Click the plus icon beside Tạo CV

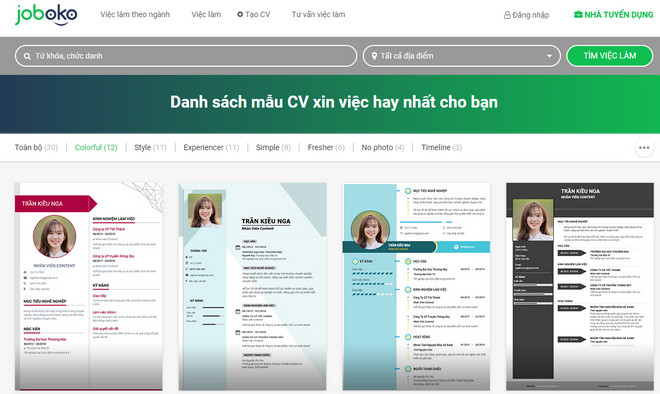click(240, 14)
